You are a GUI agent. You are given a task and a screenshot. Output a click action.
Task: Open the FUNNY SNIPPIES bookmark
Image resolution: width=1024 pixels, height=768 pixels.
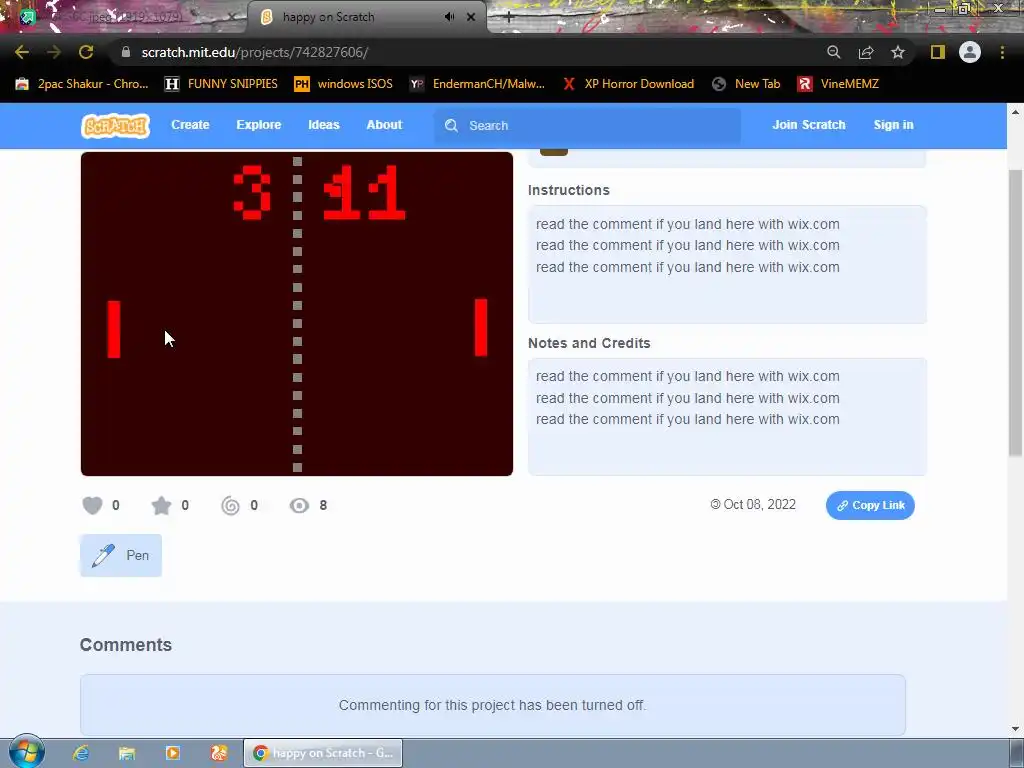point(221,84)
